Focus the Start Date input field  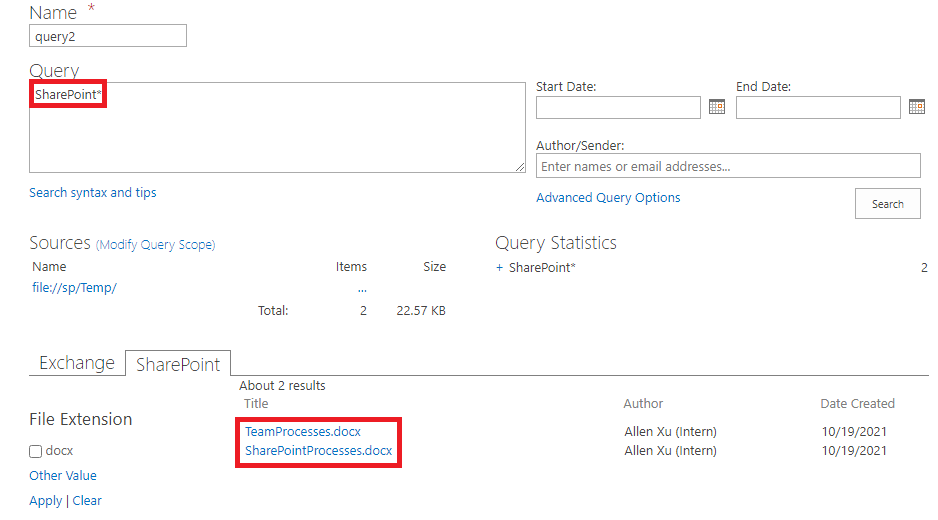pyautogui.click(x=619, y=108)
